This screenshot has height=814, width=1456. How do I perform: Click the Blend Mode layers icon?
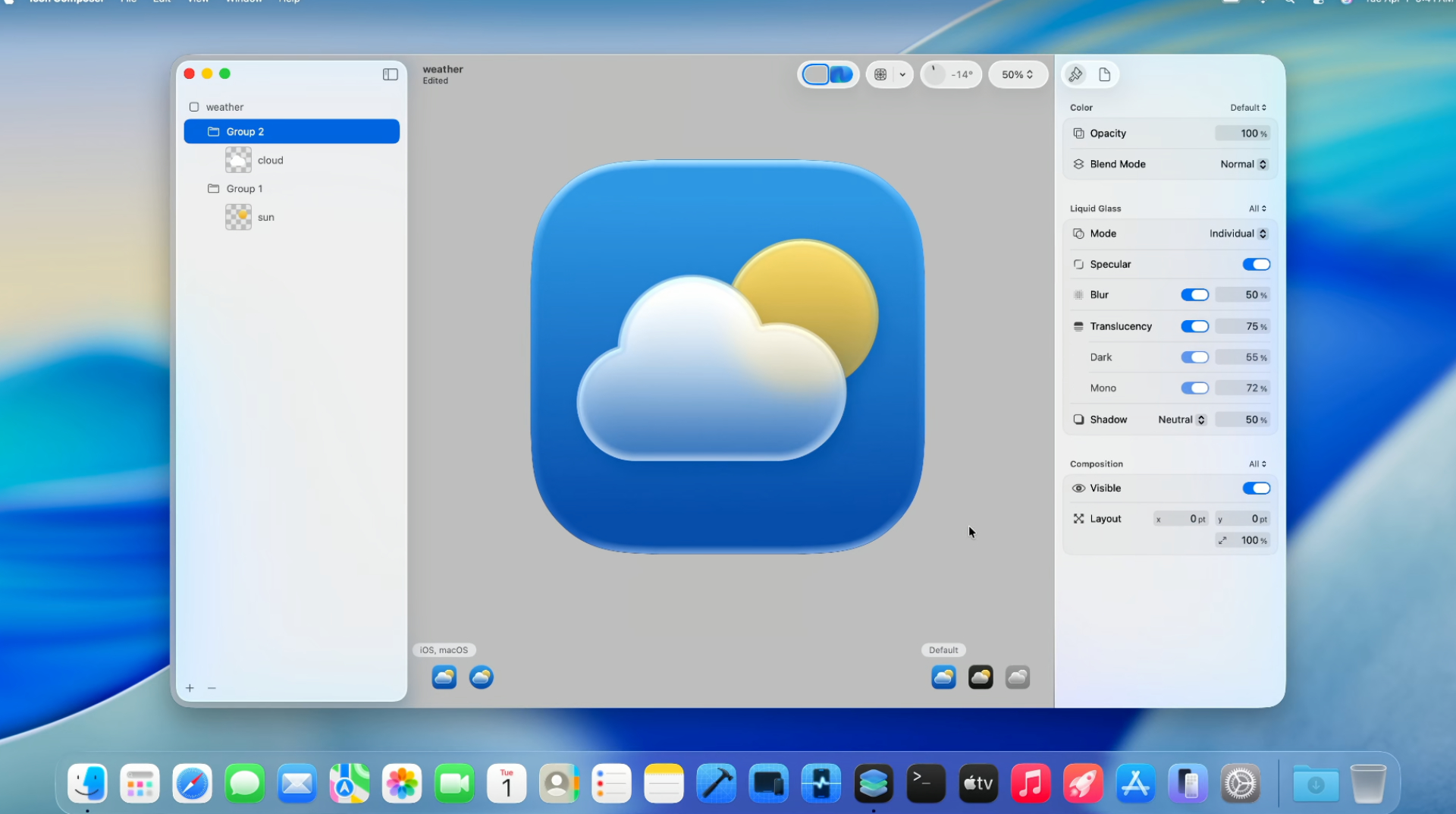click(1078, 164)
